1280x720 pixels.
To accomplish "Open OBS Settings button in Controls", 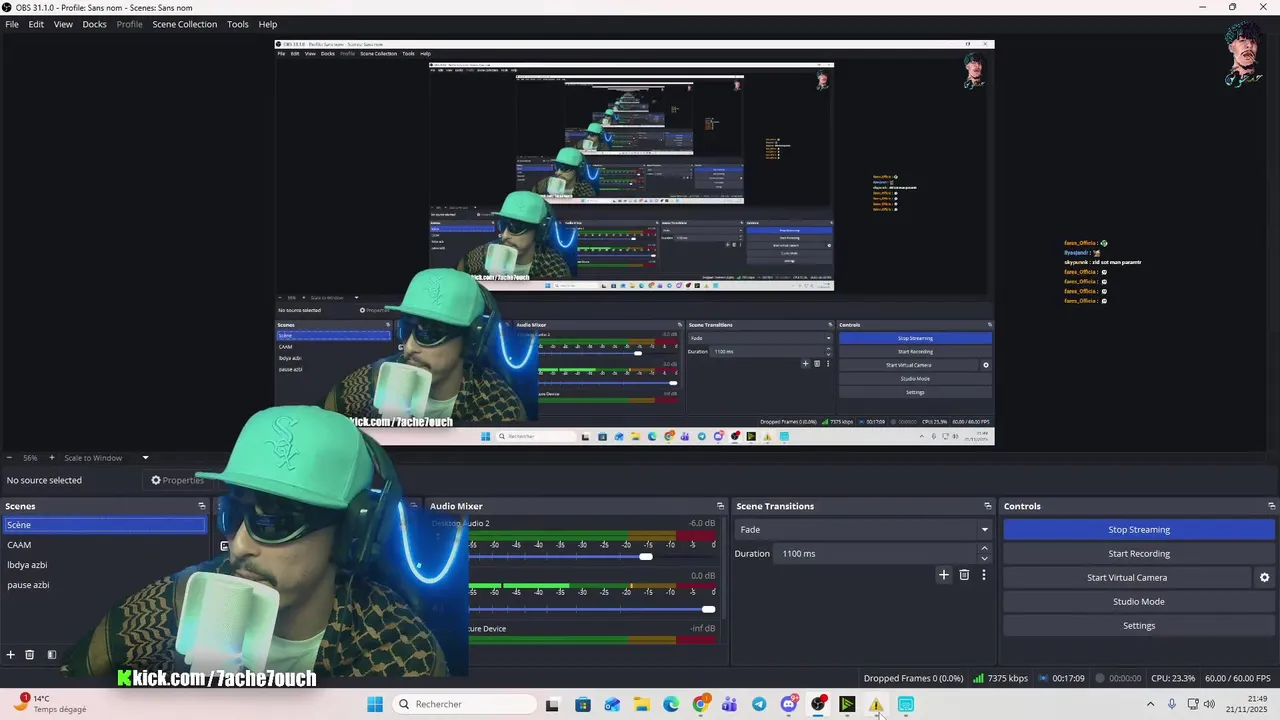I will point(1138,626).
